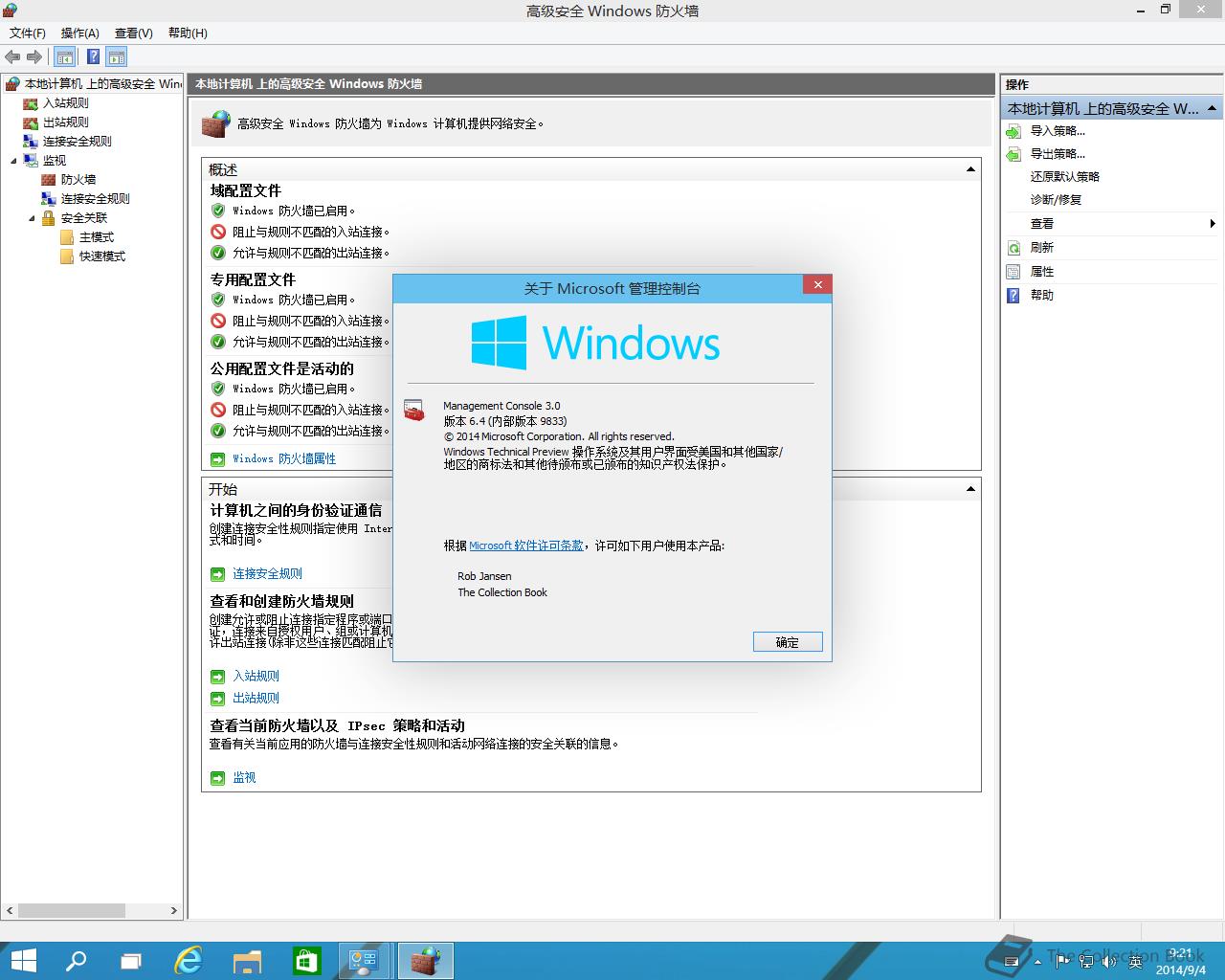Click green arrow icon beside 监视 link
Viewport: 1225px width, 980px height.
(x=218, y=778)
